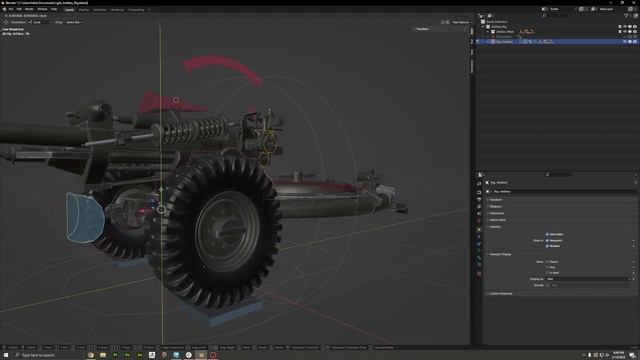Open the View Layer properties tab
Image resolution: width=640 pixels, height=360 pixels.
[479, 207]
